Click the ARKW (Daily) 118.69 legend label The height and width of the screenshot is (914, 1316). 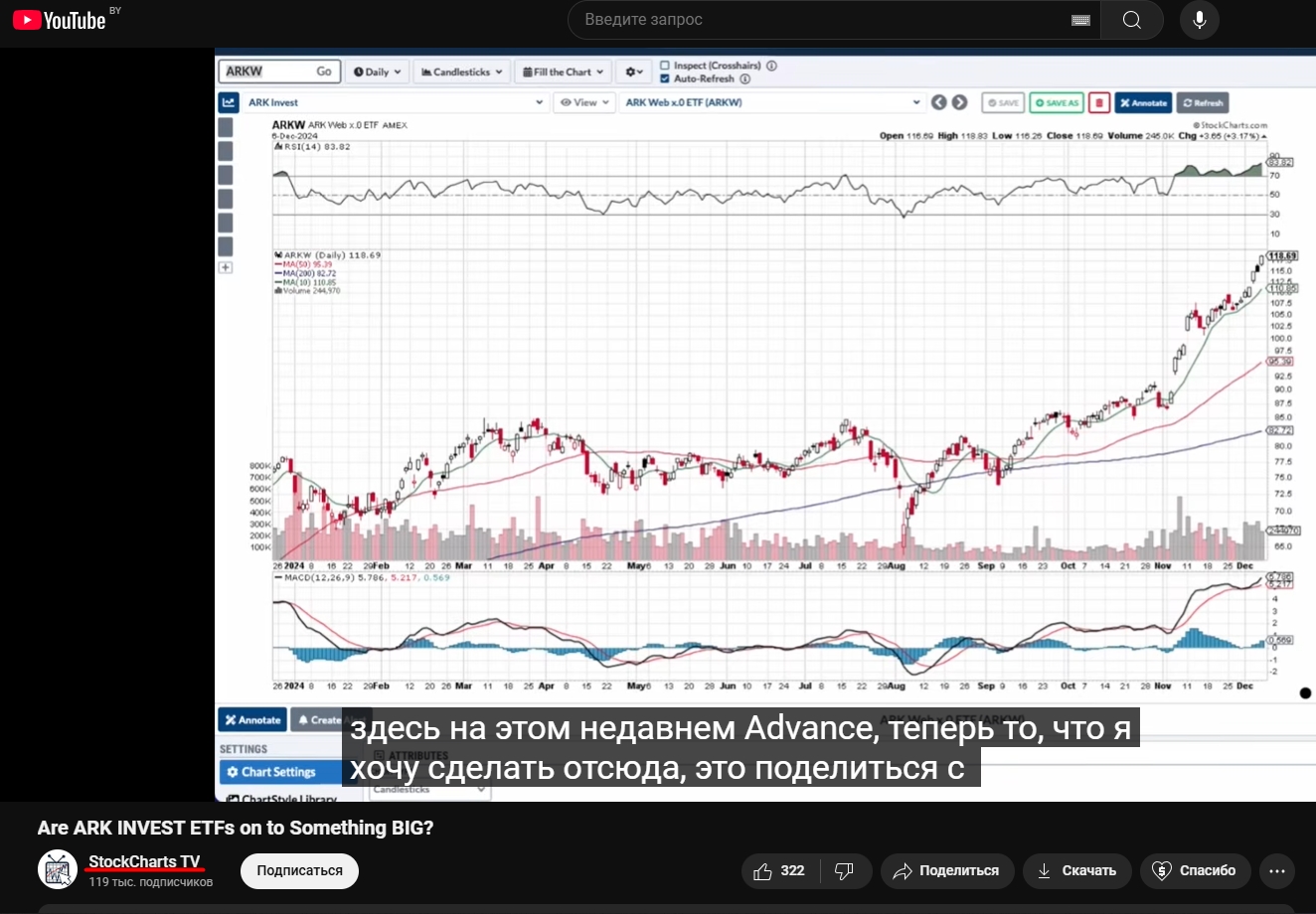click(x=329, y=255)
